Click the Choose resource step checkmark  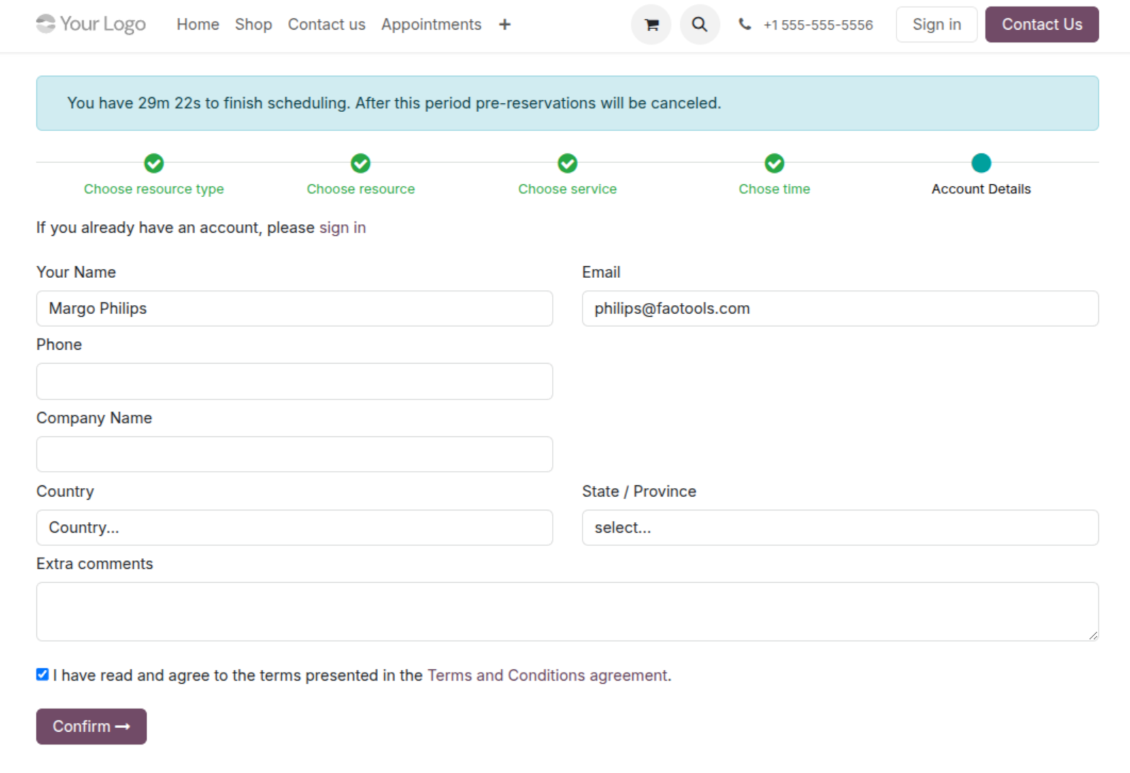(361, 163)
